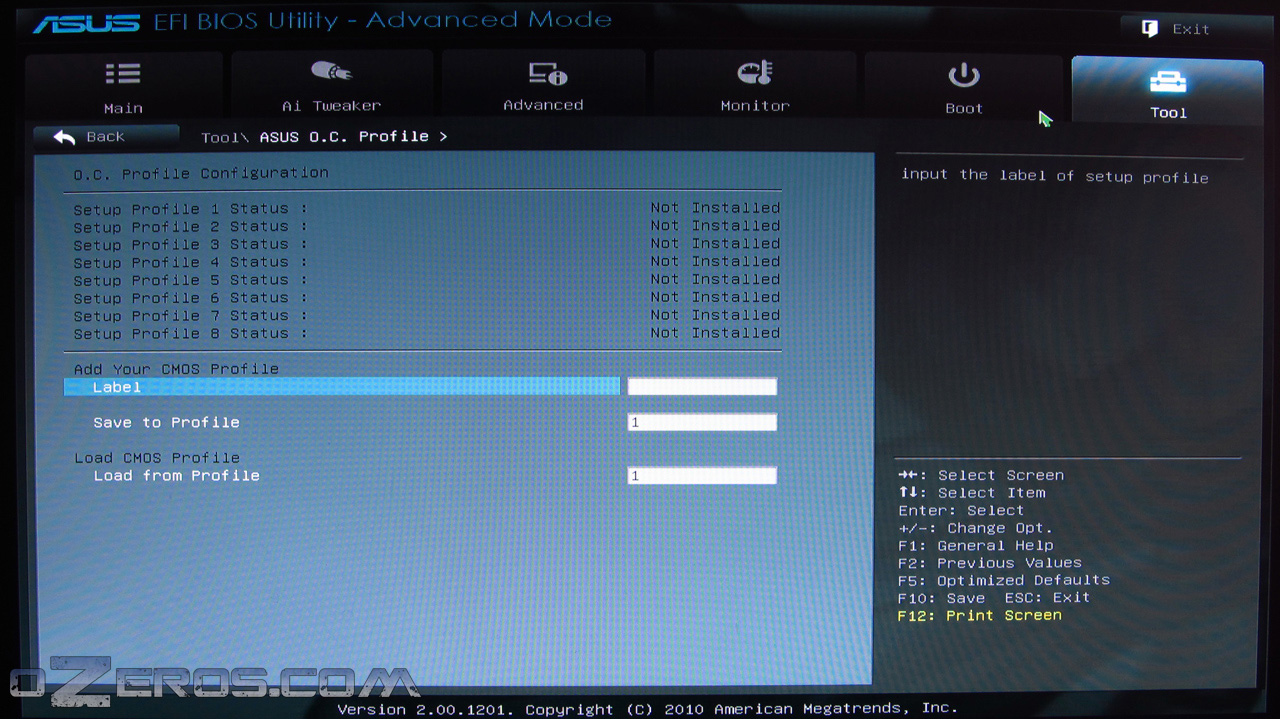Click Setup Profile 2 Status row
Viewport: 1280px width, 719px height.
coord(427,227)
